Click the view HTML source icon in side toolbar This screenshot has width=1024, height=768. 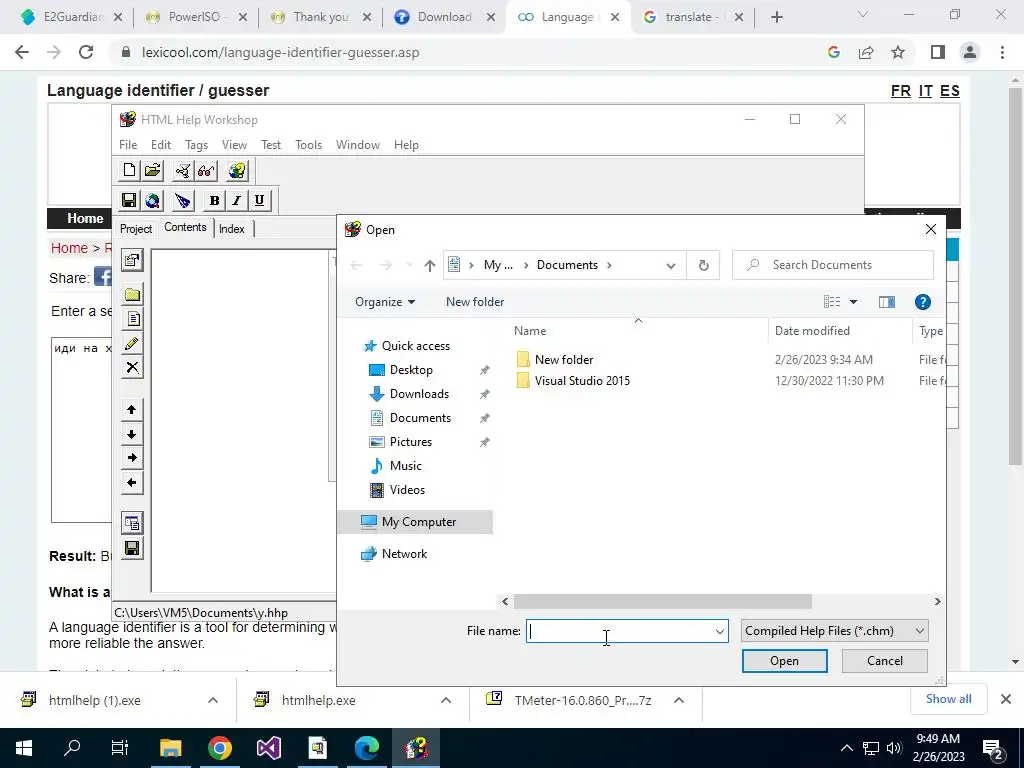point(132,523)
